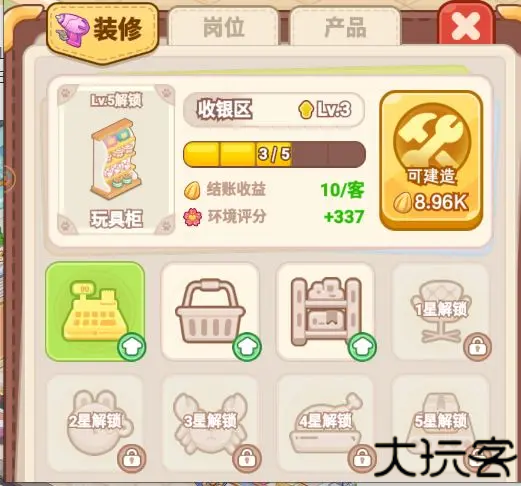Switch to the 岗位 tab
521x486 pixels.
(223, 27)
